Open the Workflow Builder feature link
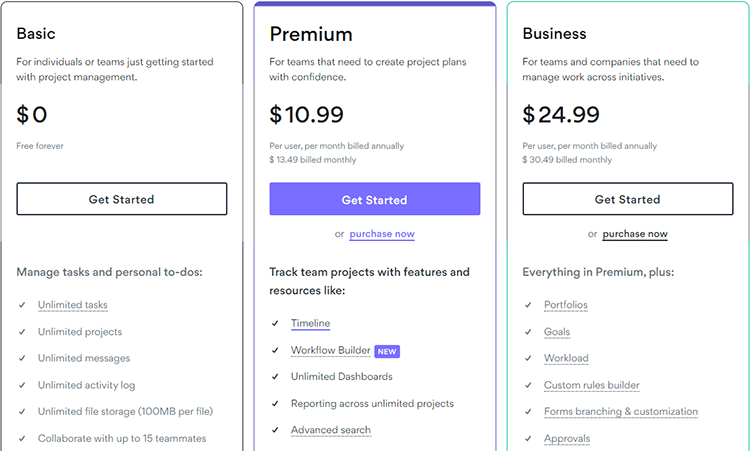 [x=331, y=350]
